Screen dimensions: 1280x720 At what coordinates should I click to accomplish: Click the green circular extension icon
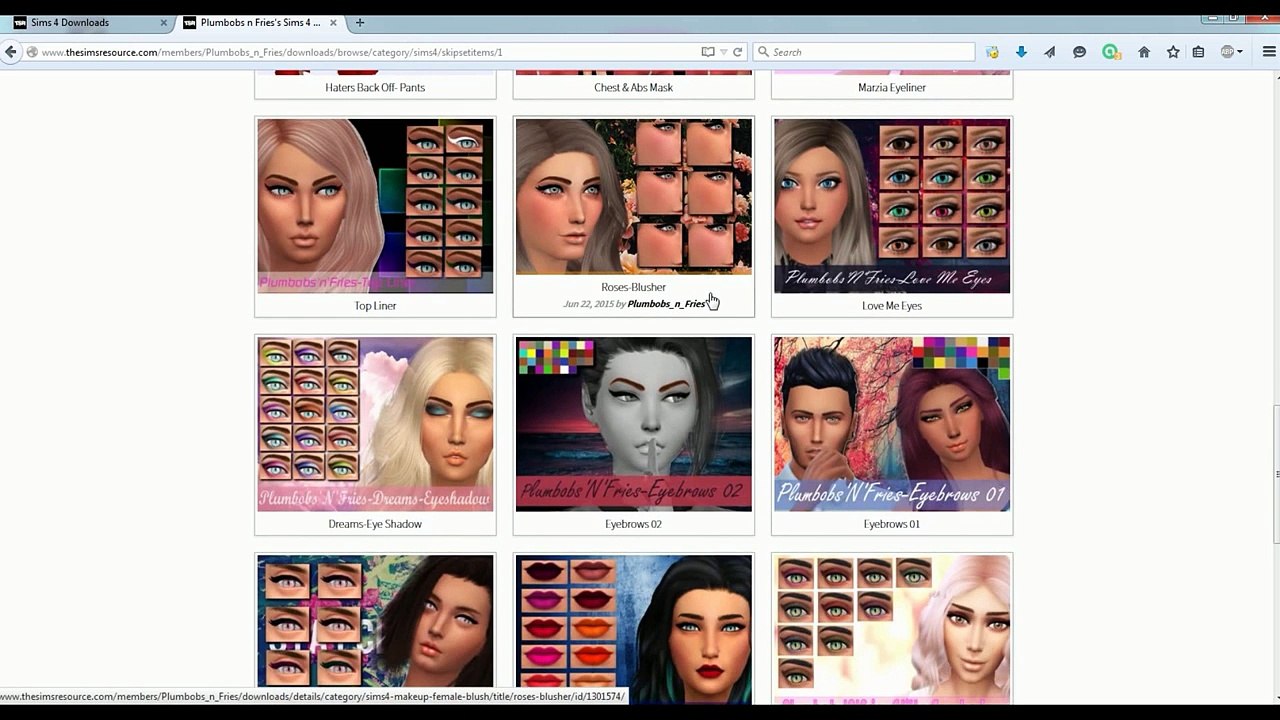tap(1110, 52)
